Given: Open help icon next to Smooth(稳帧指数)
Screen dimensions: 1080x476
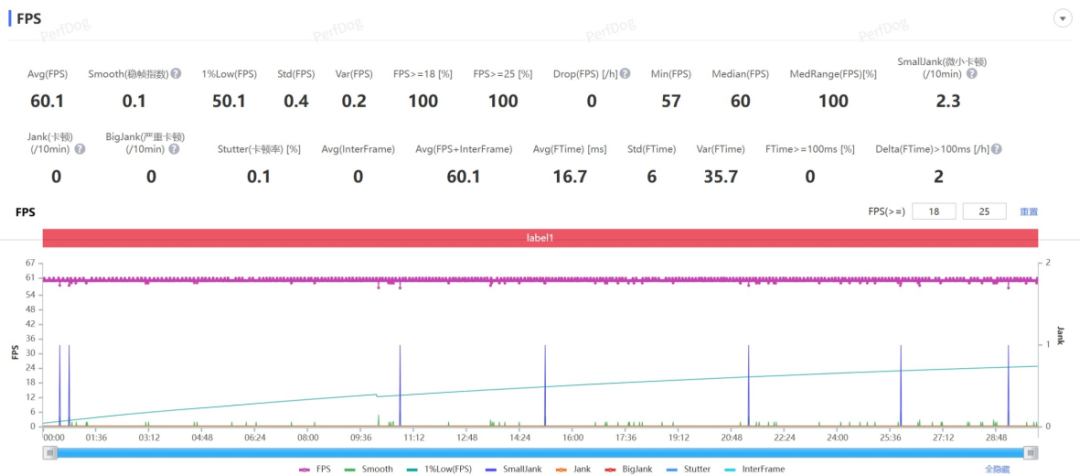Looking at the screenshot, I should pos(176,74).
